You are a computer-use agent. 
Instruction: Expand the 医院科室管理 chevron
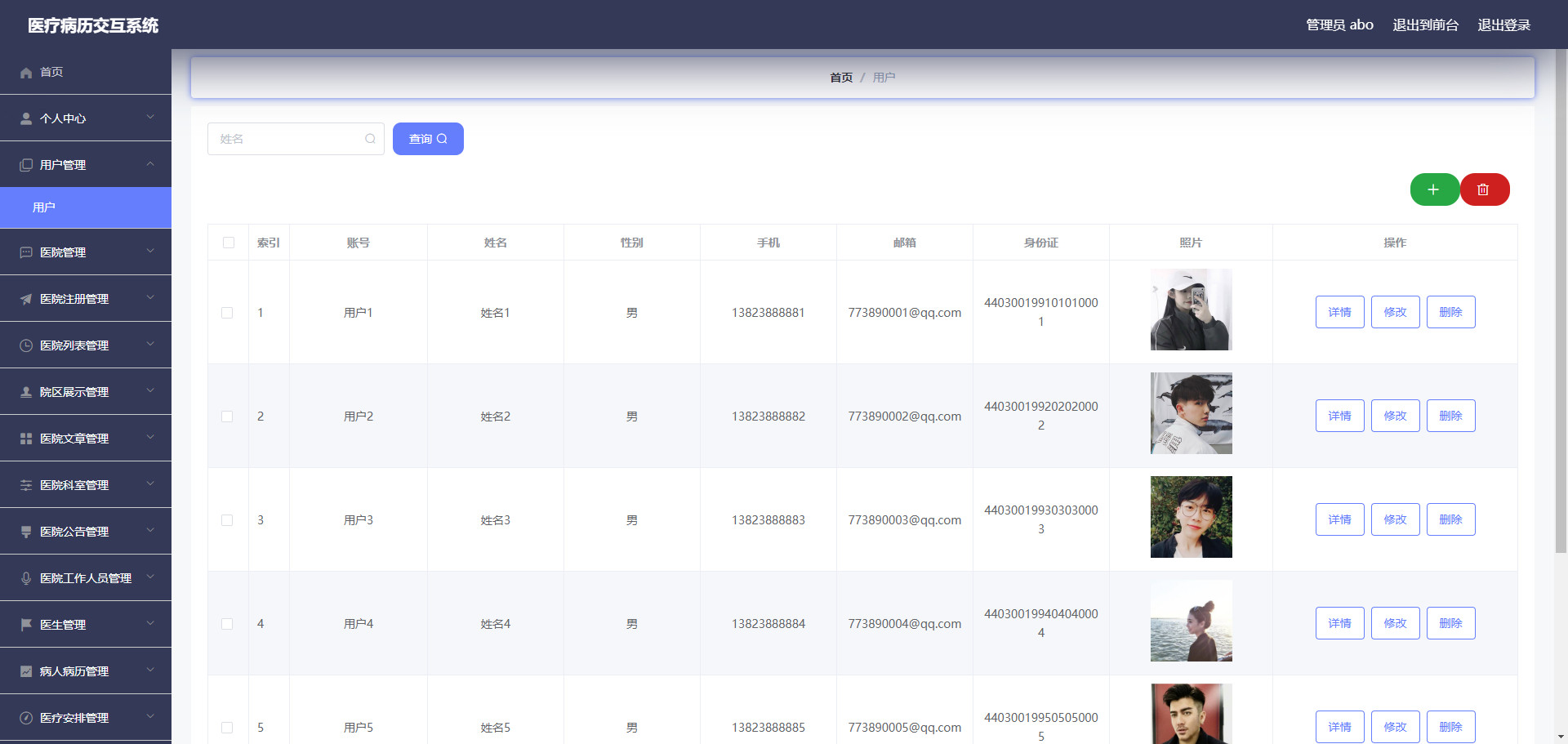150,484
